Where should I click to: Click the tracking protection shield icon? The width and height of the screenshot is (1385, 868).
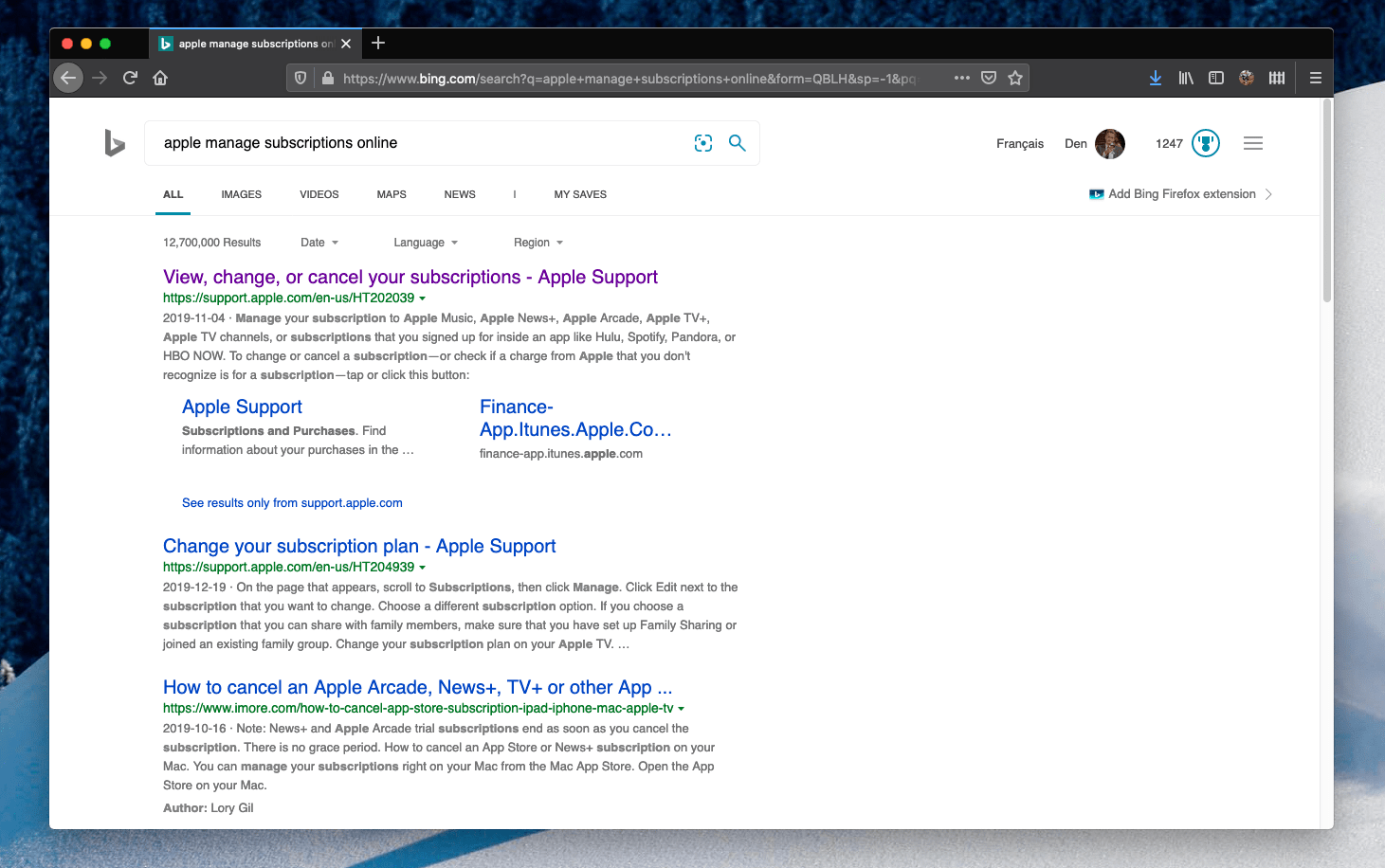[x=301, y=78]
